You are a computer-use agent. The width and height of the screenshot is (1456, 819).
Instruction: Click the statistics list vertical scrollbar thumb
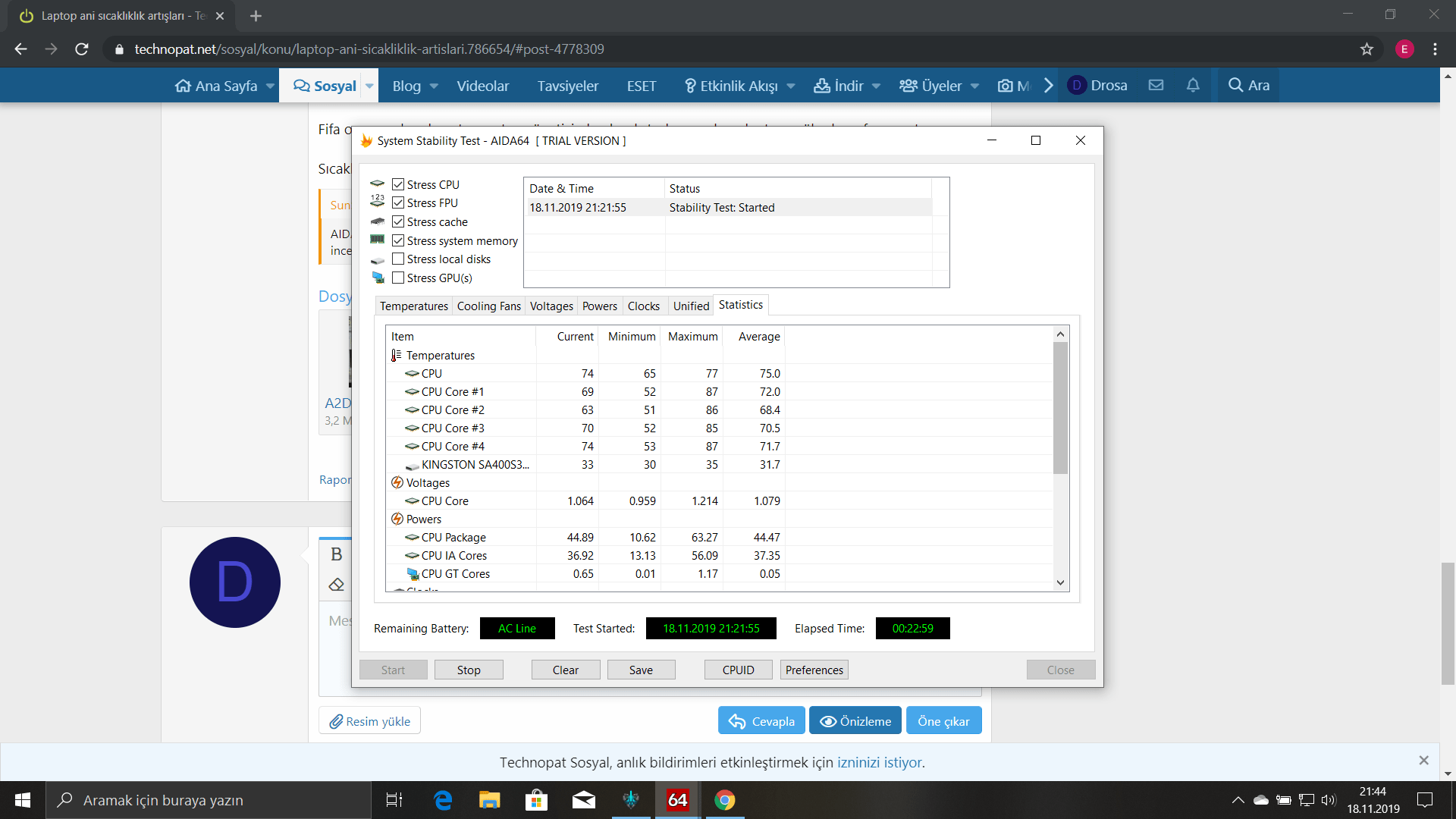(1060, 409)
